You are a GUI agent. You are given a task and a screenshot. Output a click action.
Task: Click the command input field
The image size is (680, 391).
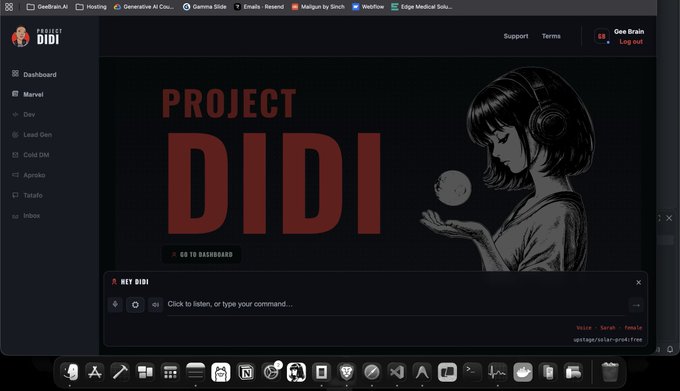coord(397,304)
